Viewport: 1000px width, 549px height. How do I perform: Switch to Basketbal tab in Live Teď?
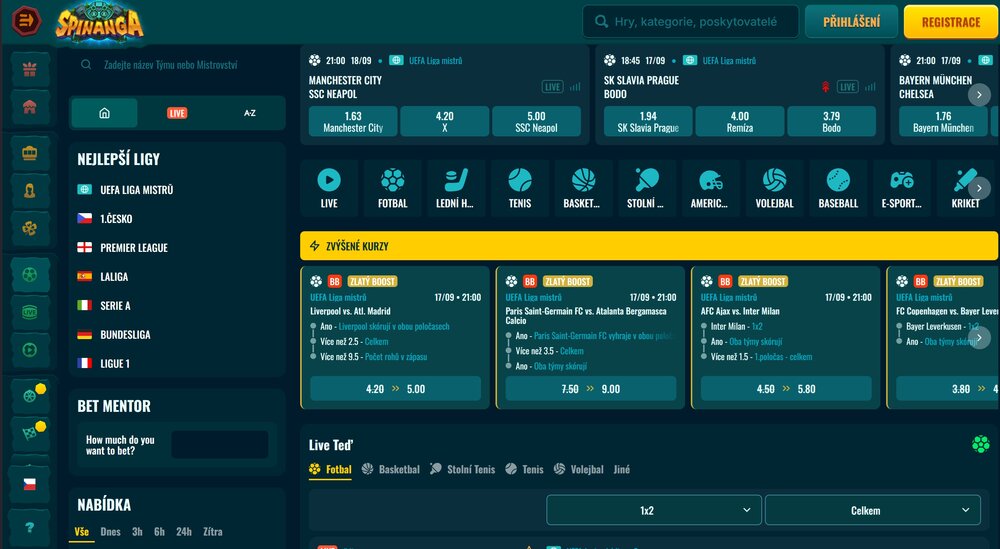coord(391,469)
